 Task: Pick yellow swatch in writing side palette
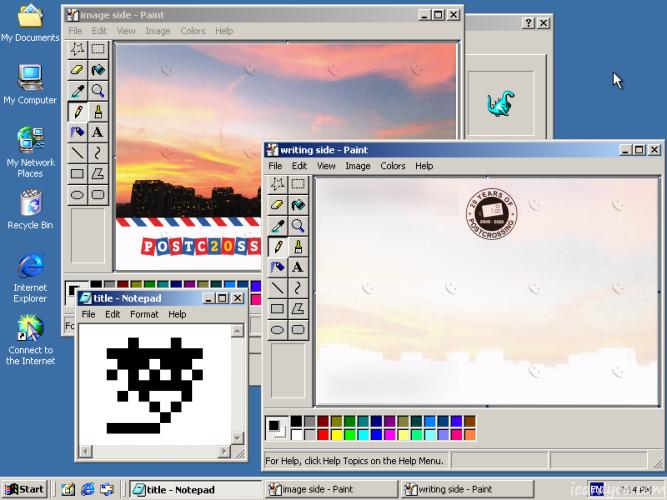click(336, 434)
